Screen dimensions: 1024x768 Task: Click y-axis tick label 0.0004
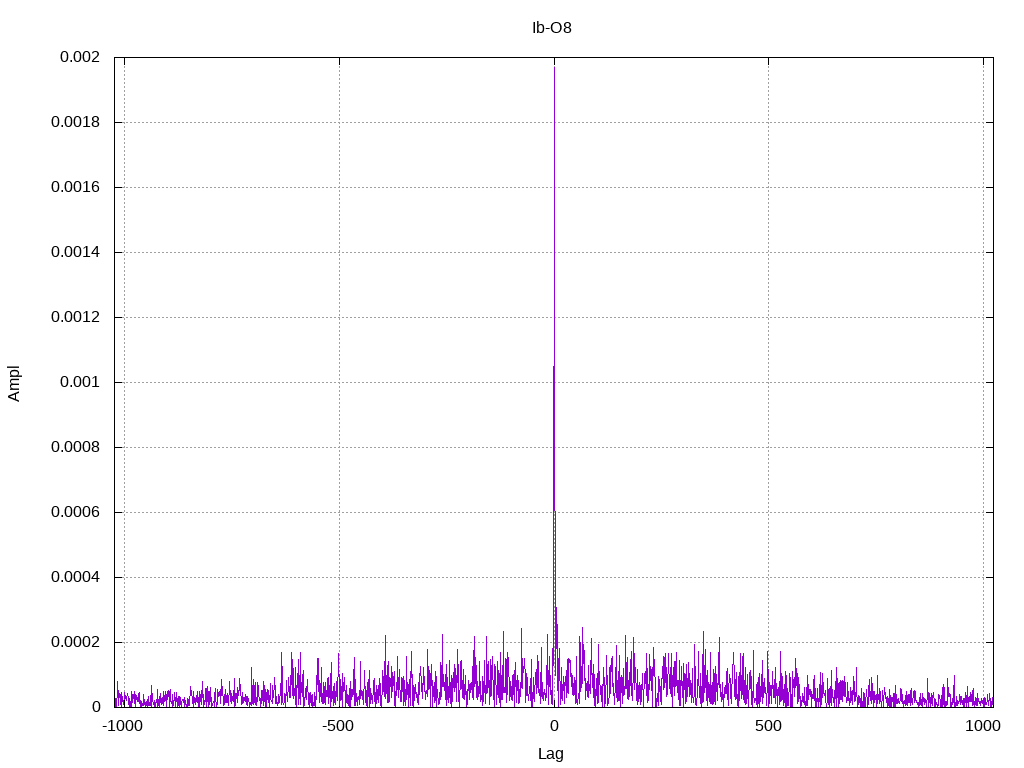[x=76, y=577]
